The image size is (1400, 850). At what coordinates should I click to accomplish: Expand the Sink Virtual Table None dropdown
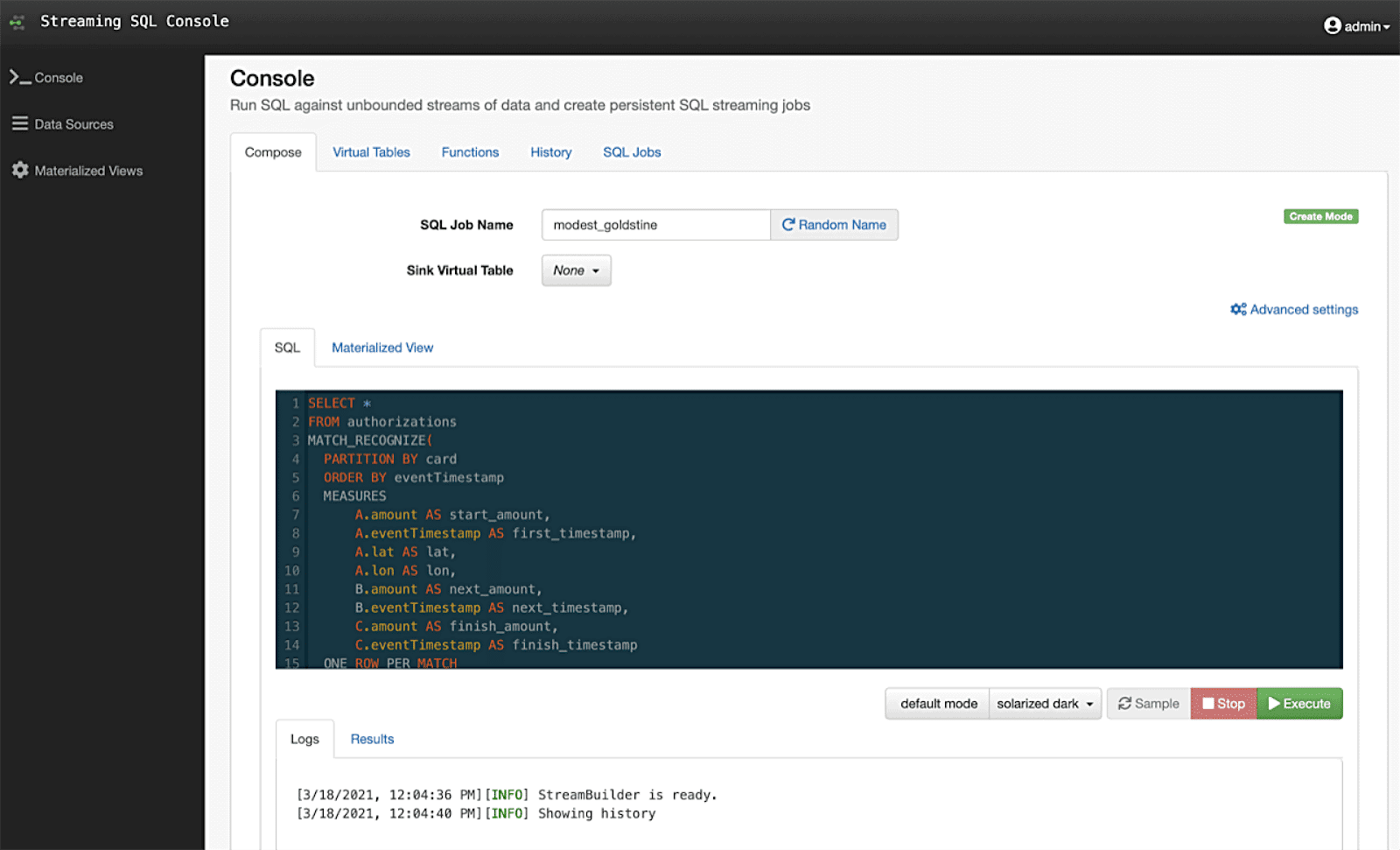(576, 270)
